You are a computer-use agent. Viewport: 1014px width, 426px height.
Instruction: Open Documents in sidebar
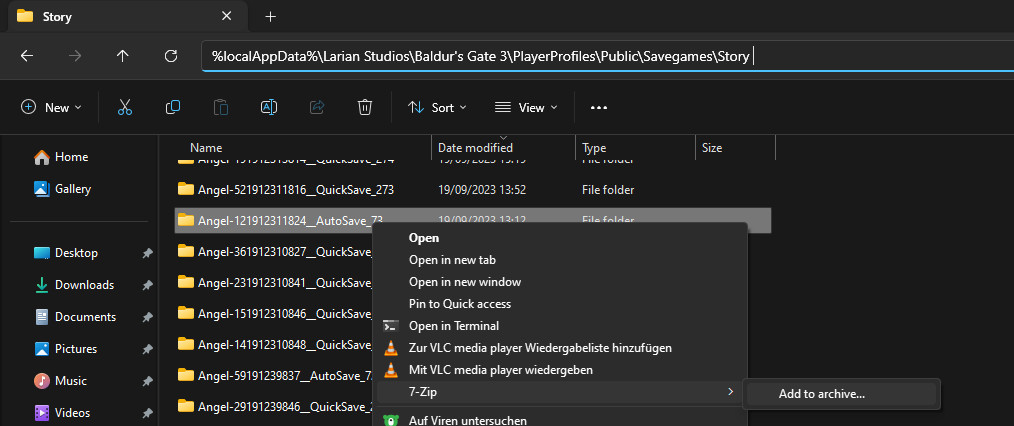point(75,317)
